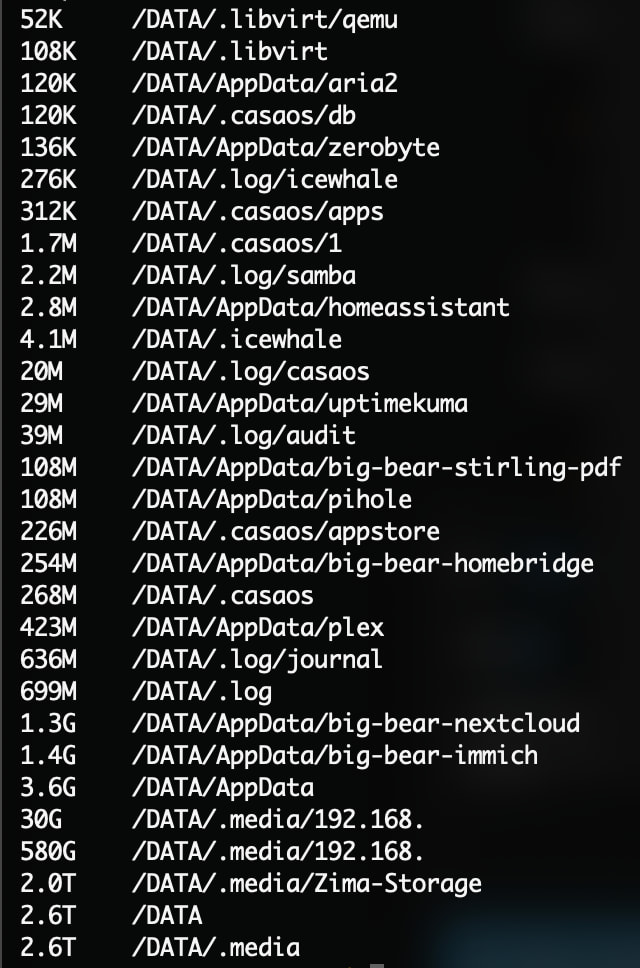Click the /DATA/AppData/aria2 directory text
The height and width of the screenshot is (968, 640).
(x=264, y=83)
